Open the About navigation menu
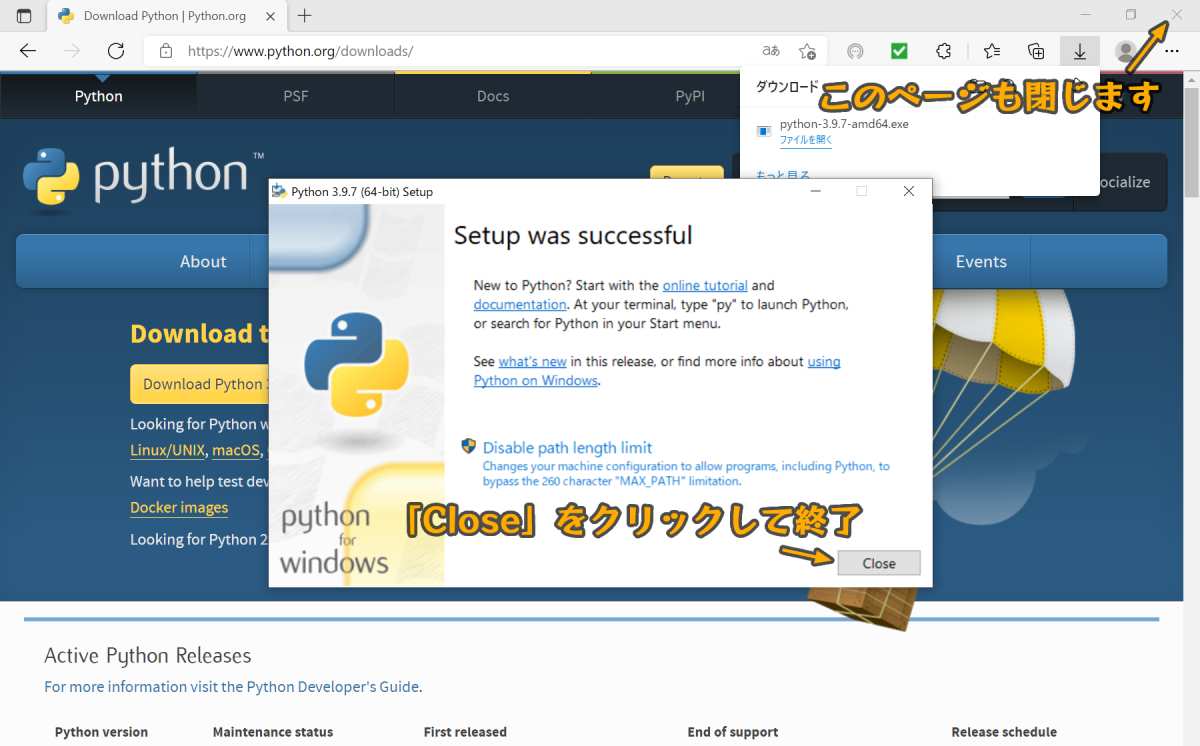 [203, 261]
